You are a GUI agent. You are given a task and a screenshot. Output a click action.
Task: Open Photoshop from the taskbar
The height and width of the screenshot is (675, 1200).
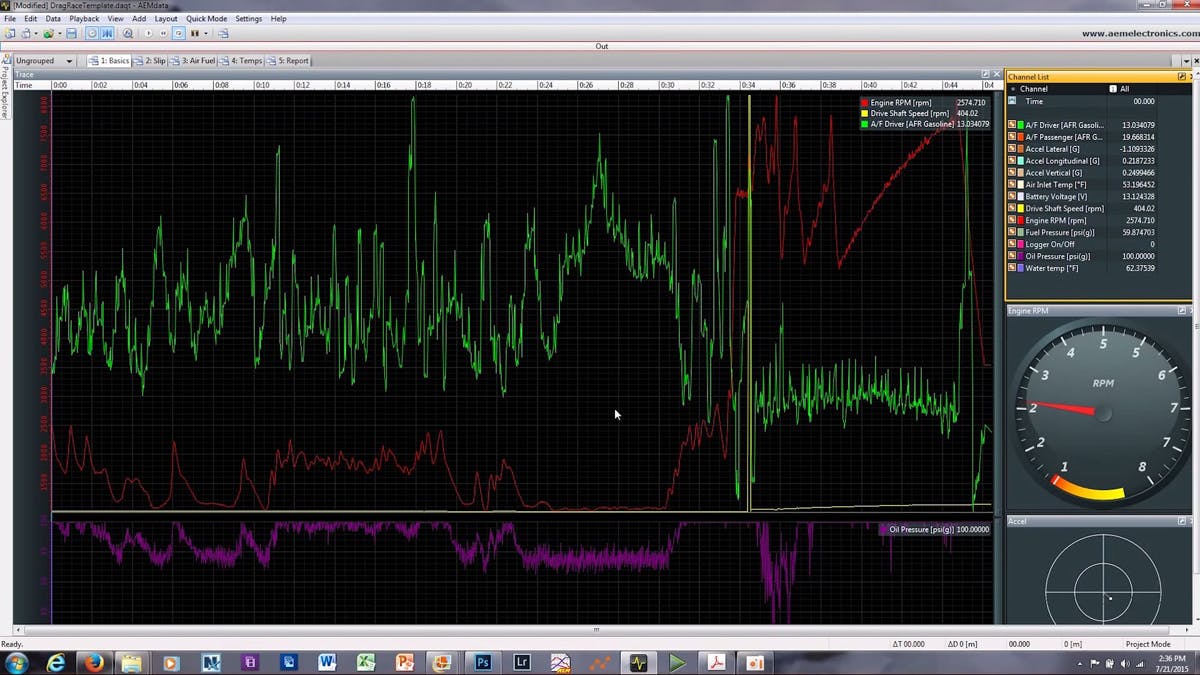click(x=483, y=662)
